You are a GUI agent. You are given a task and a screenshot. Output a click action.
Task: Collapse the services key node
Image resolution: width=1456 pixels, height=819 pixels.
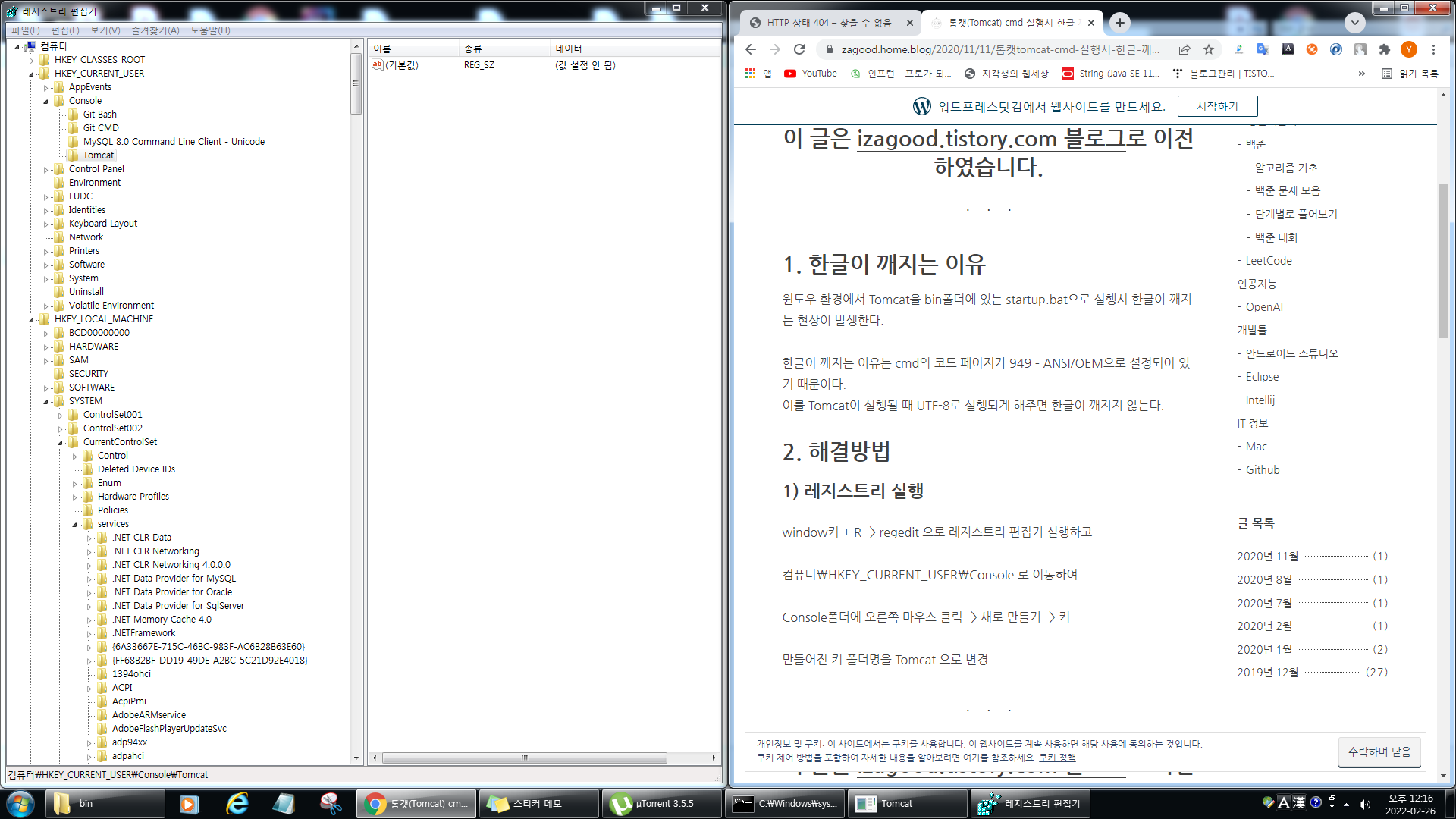click(74, 525)
